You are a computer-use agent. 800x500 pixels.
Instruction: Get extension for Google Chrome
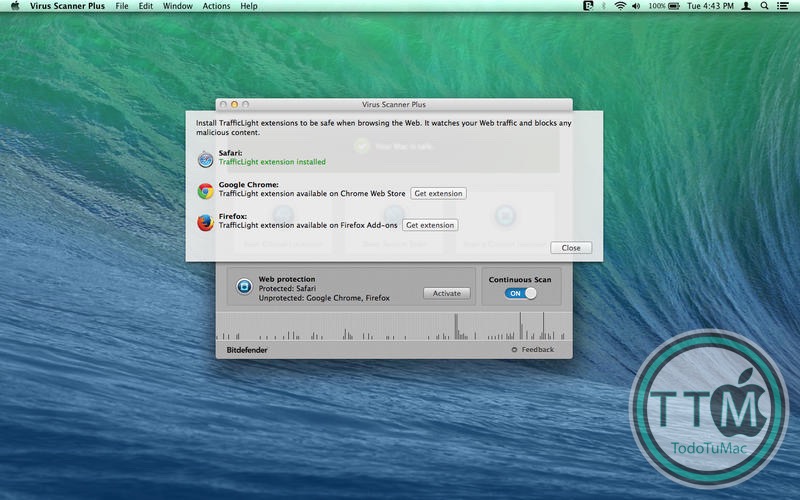pos(438,193)
